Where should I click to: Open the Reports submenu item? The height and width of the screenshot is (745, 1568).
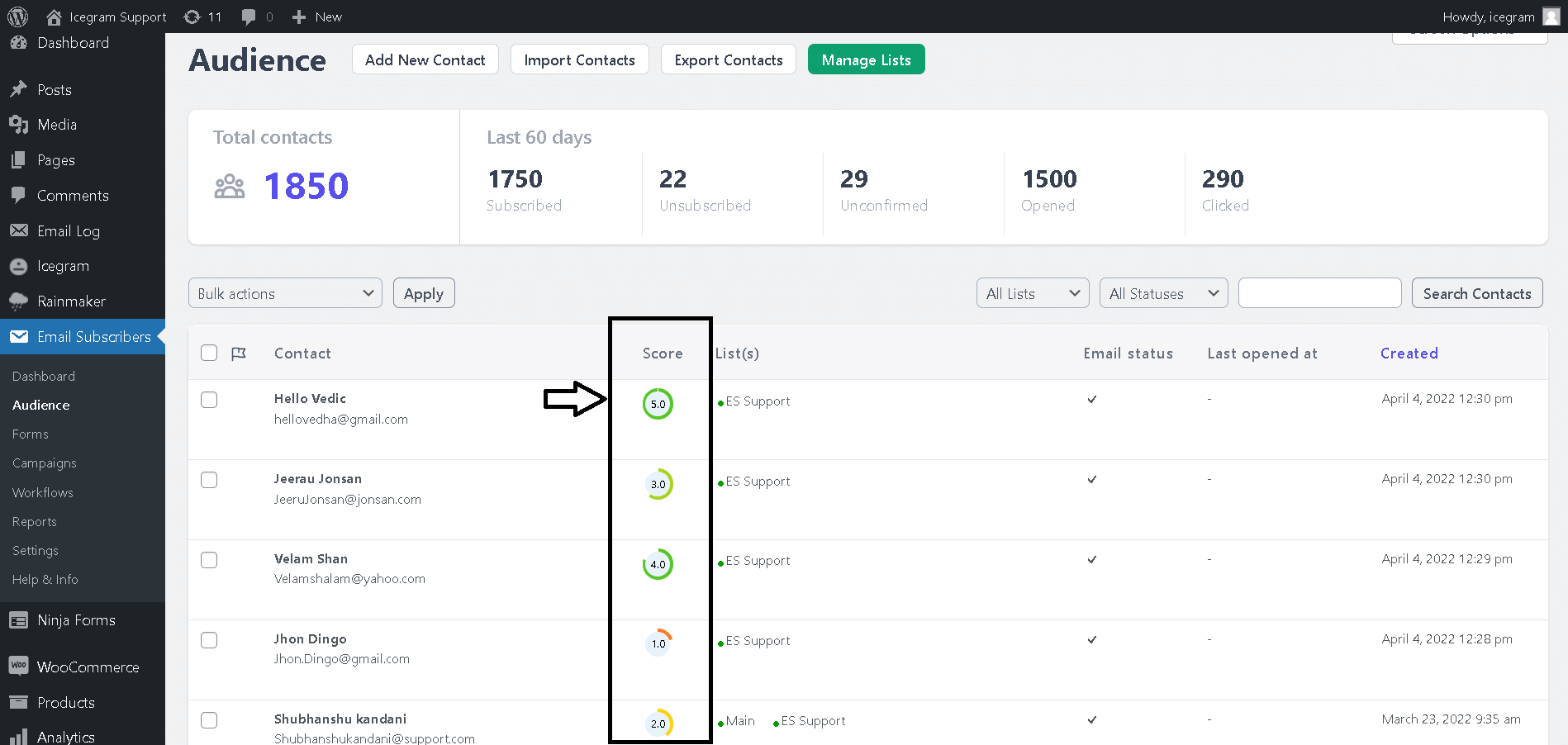point(35,521)
